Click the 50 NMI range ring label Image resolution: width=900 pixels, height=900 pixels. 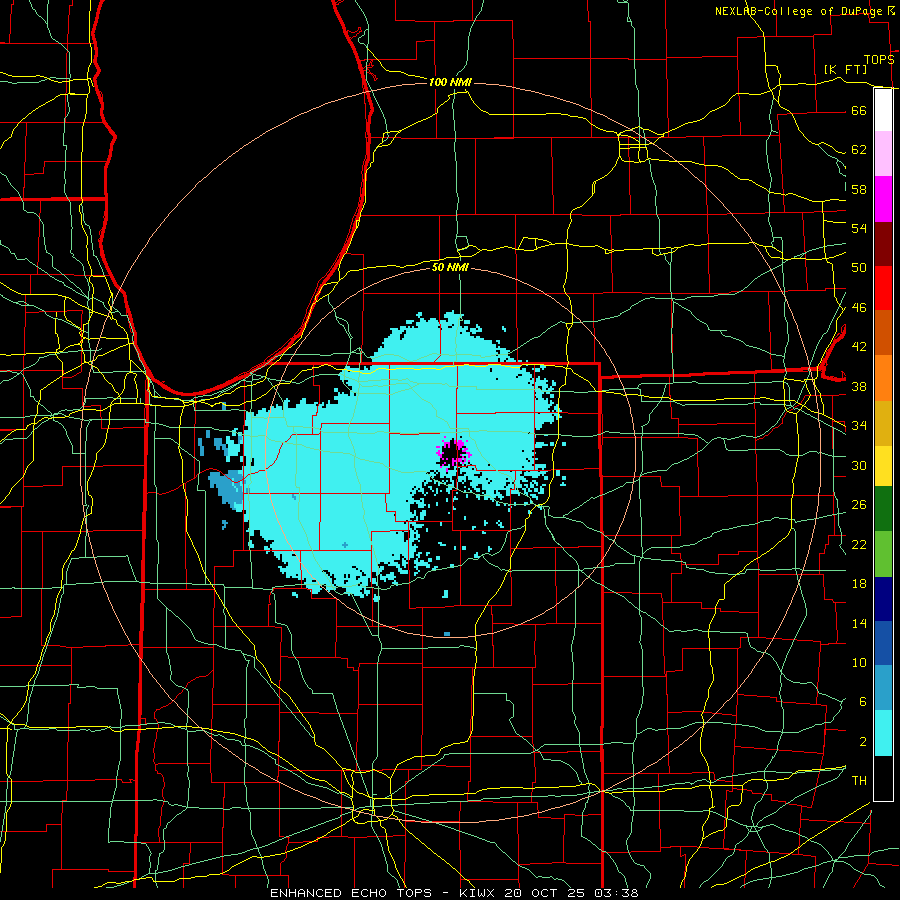point(450,267)
